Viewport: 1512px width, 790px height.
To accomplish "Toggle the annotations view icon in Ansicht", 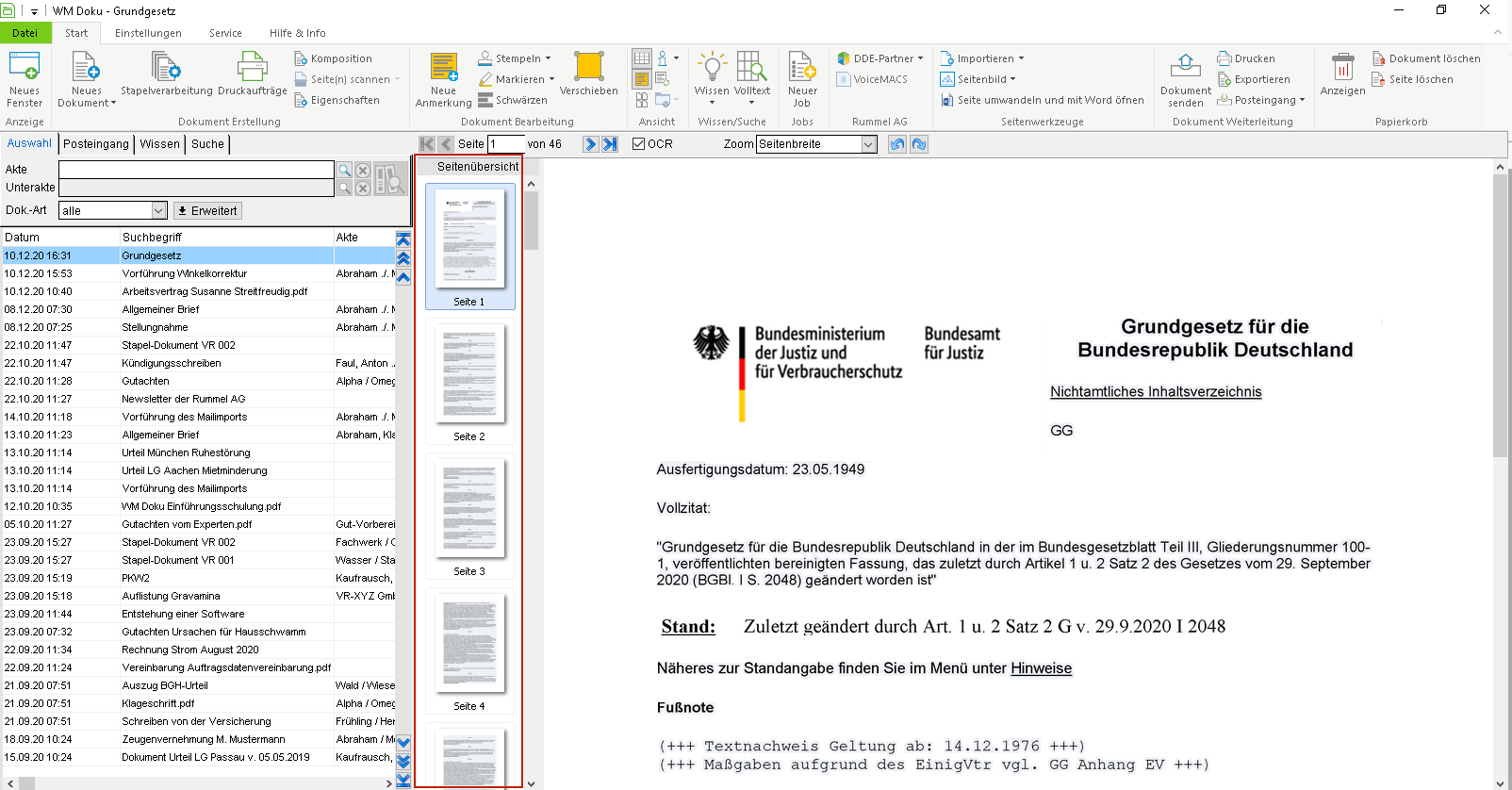I will 642,79.
